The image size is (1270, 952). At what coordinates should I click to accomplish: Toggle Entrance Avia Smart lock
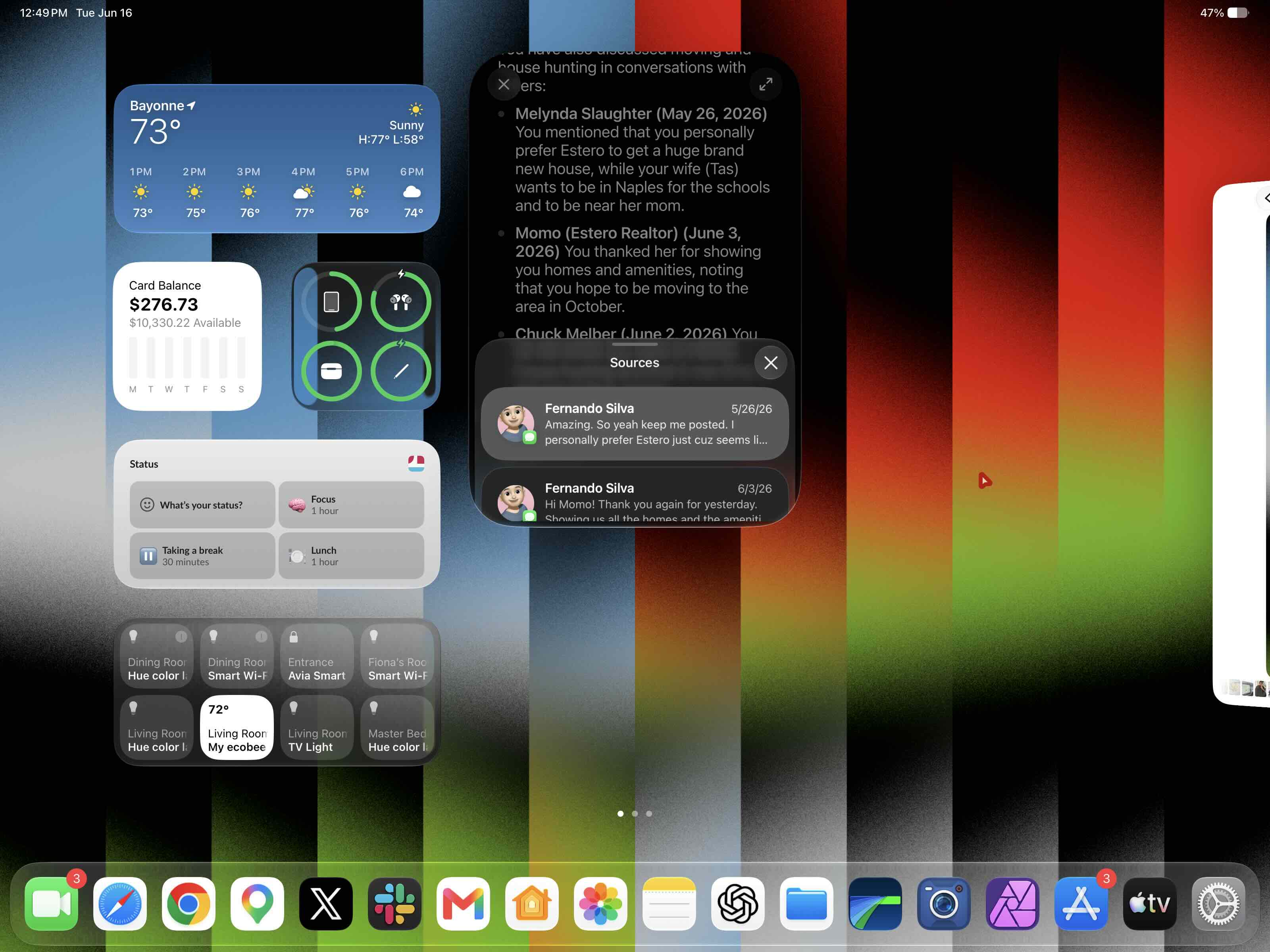(x=317, y=656)
